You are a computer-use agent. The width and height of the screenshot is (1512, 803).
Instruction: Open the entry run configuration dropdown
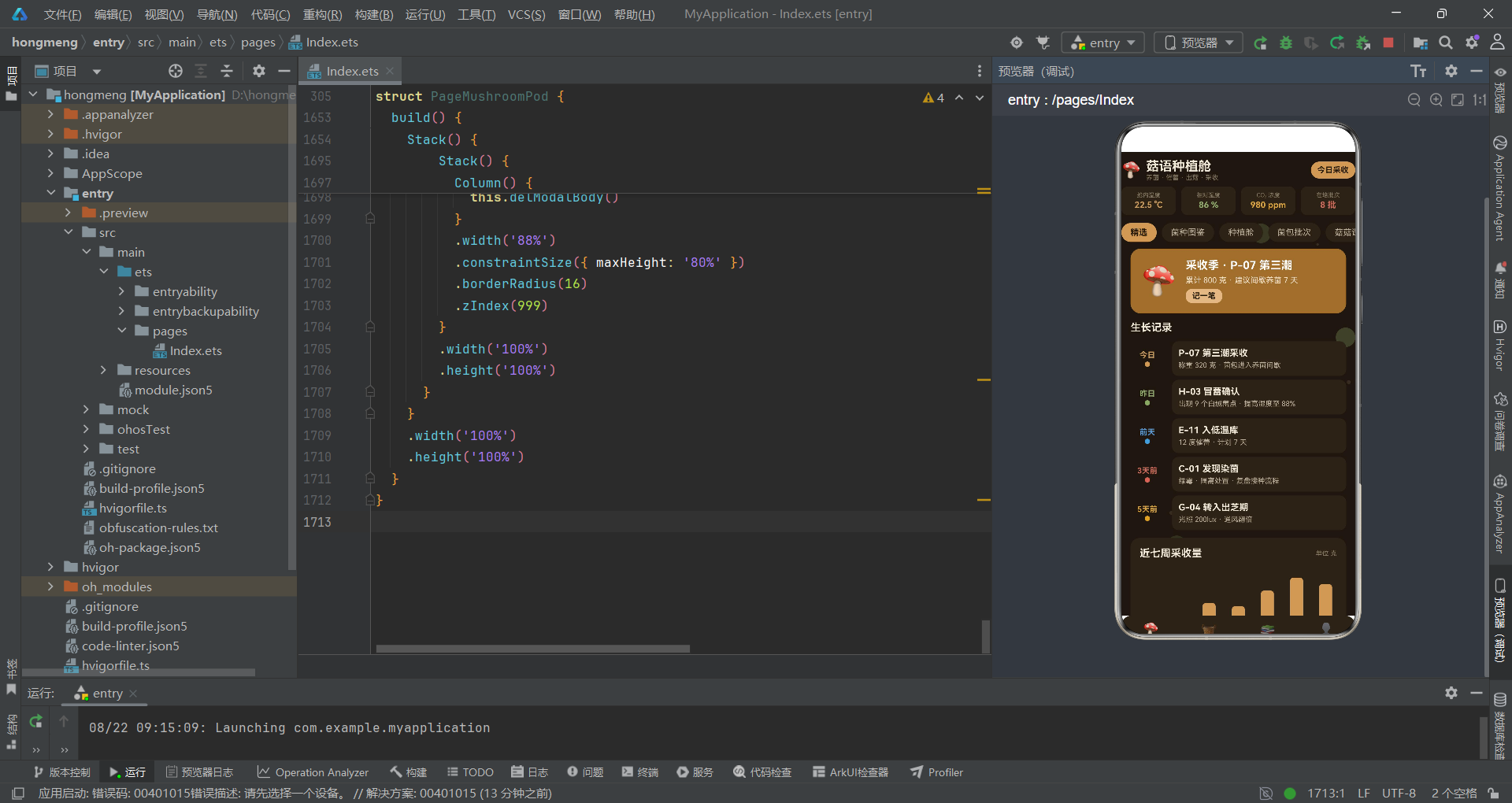[x=1102, y=43]
